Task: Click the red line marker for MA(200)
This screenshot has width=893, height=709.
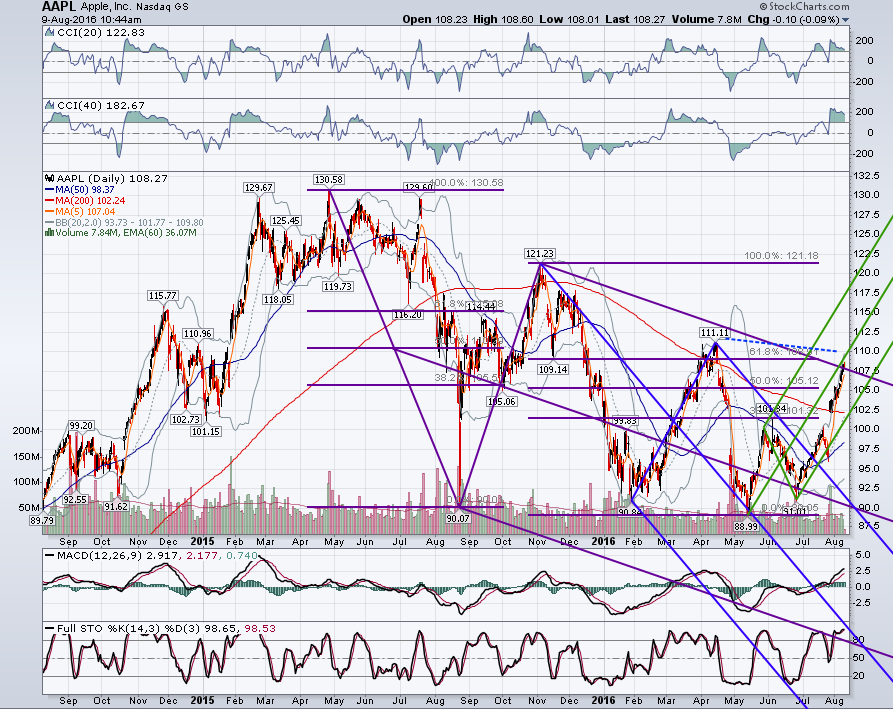Action: click(50, 200)
